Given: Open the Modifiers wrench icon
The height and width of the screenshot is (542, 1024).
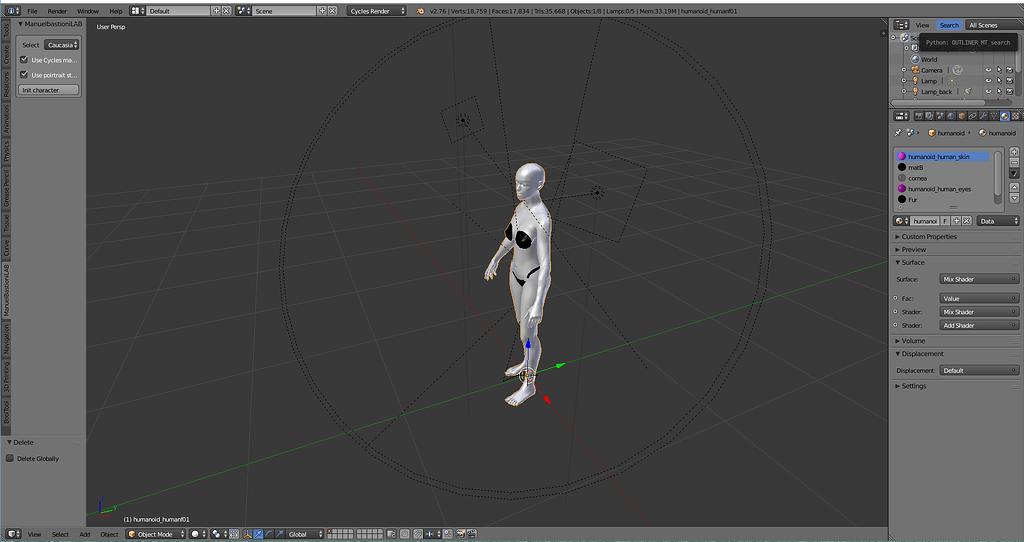Looking at the screenshot, I should (984, 116).
